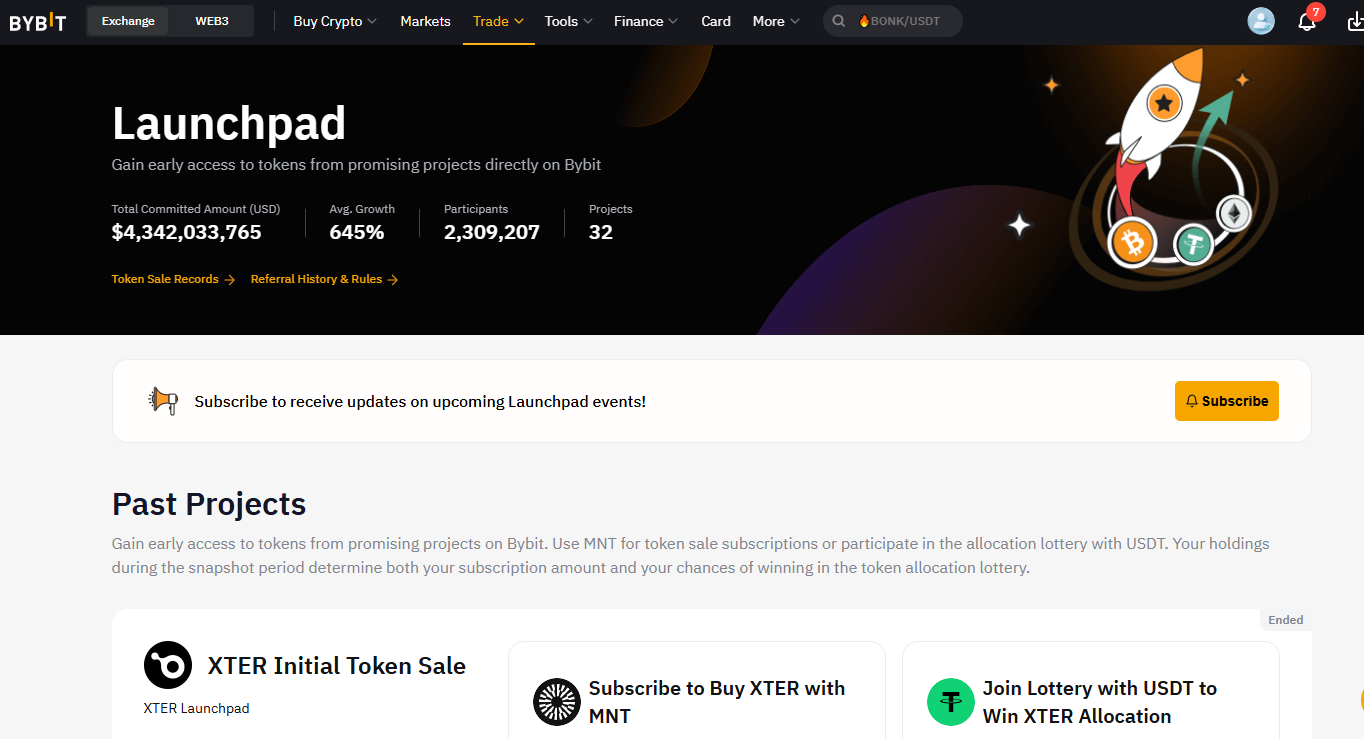Image resolution: width=1364 pixels, height=739 pixels.
Task: Switch to the WEB3 toggle
Action: 211,21
